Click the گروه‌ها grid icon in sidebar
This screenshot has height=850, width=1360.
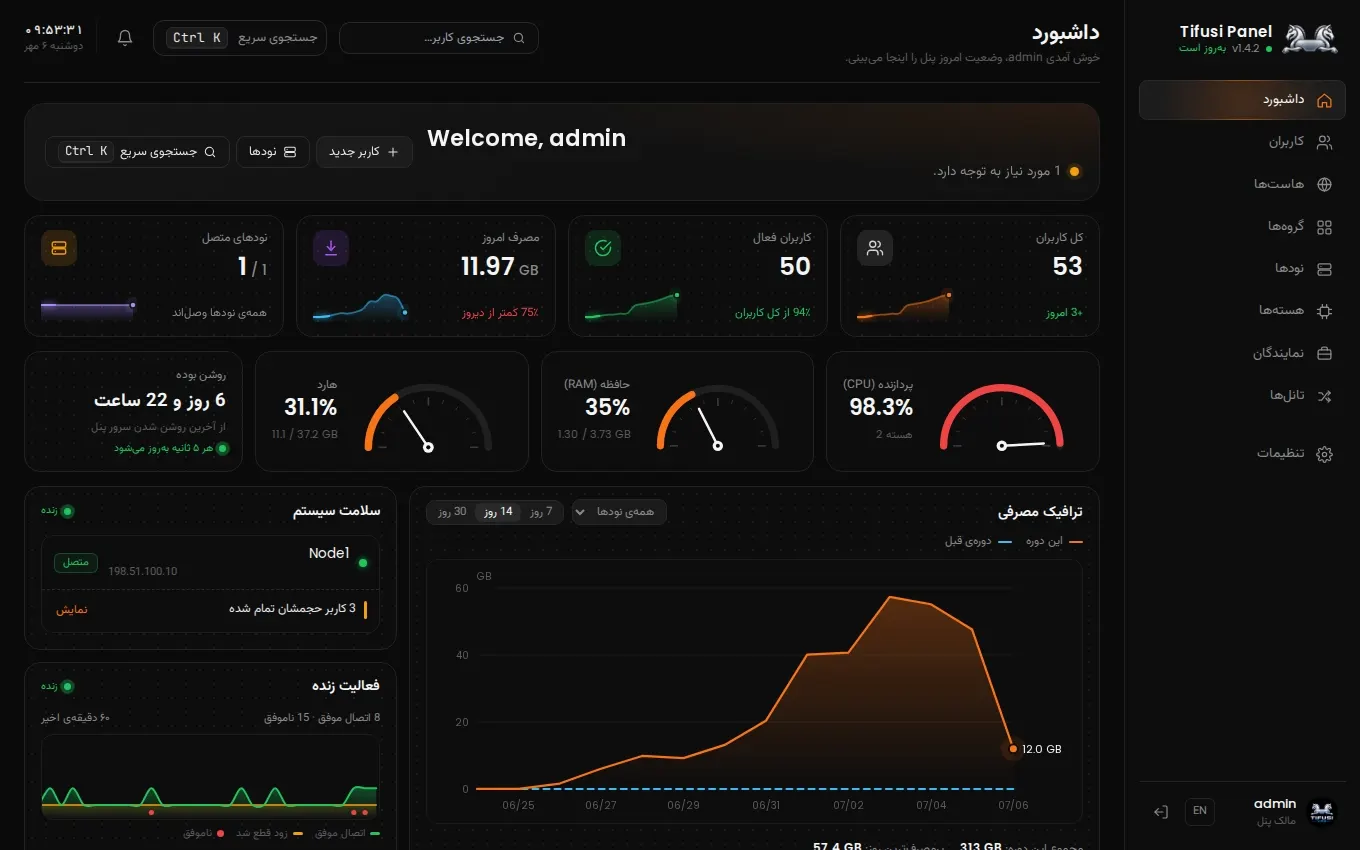click(1324, 227)
